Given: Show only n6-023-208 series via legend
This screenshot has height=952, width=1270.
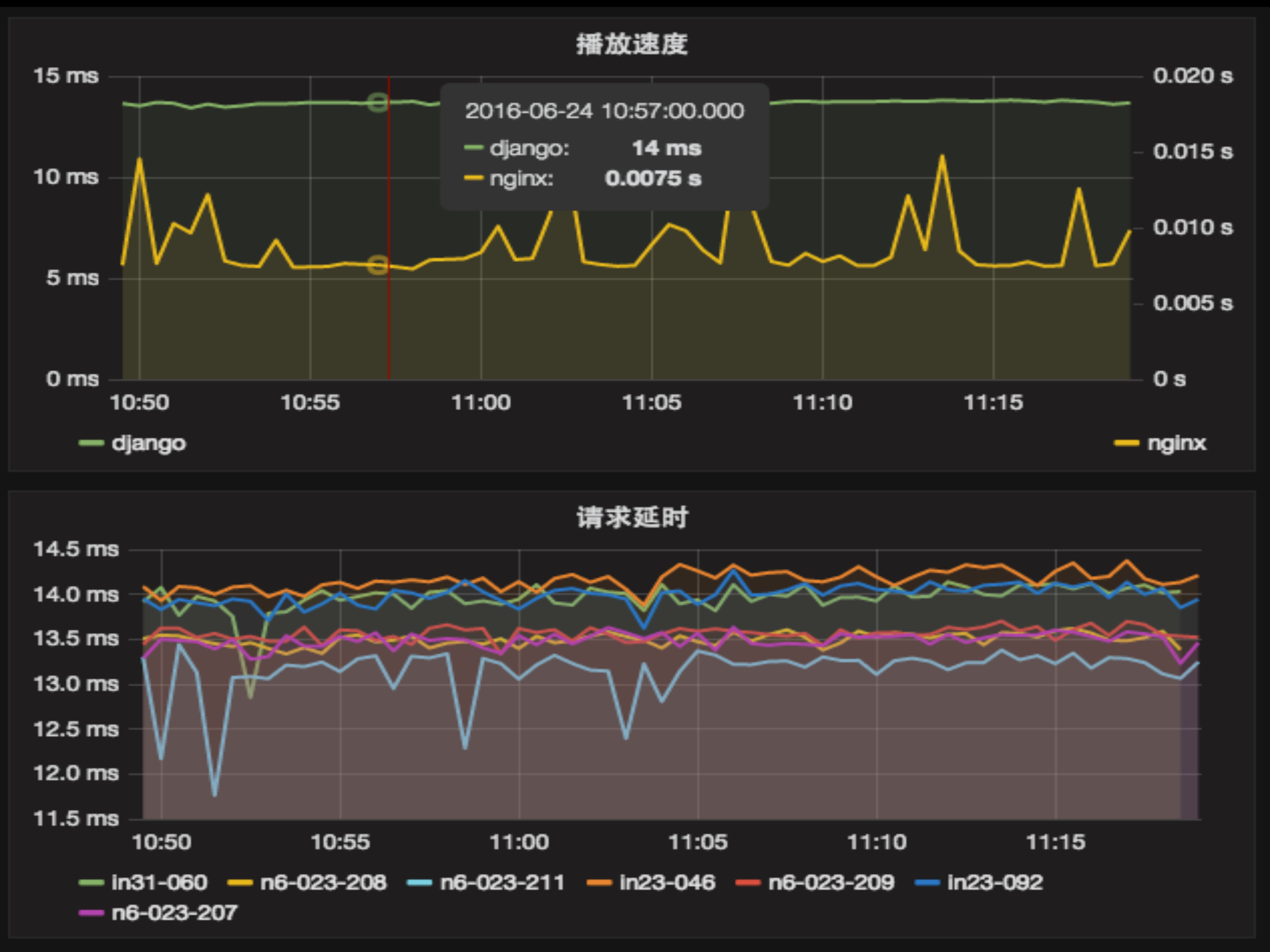Looking at the screenshot, I should tap(323, 882).
